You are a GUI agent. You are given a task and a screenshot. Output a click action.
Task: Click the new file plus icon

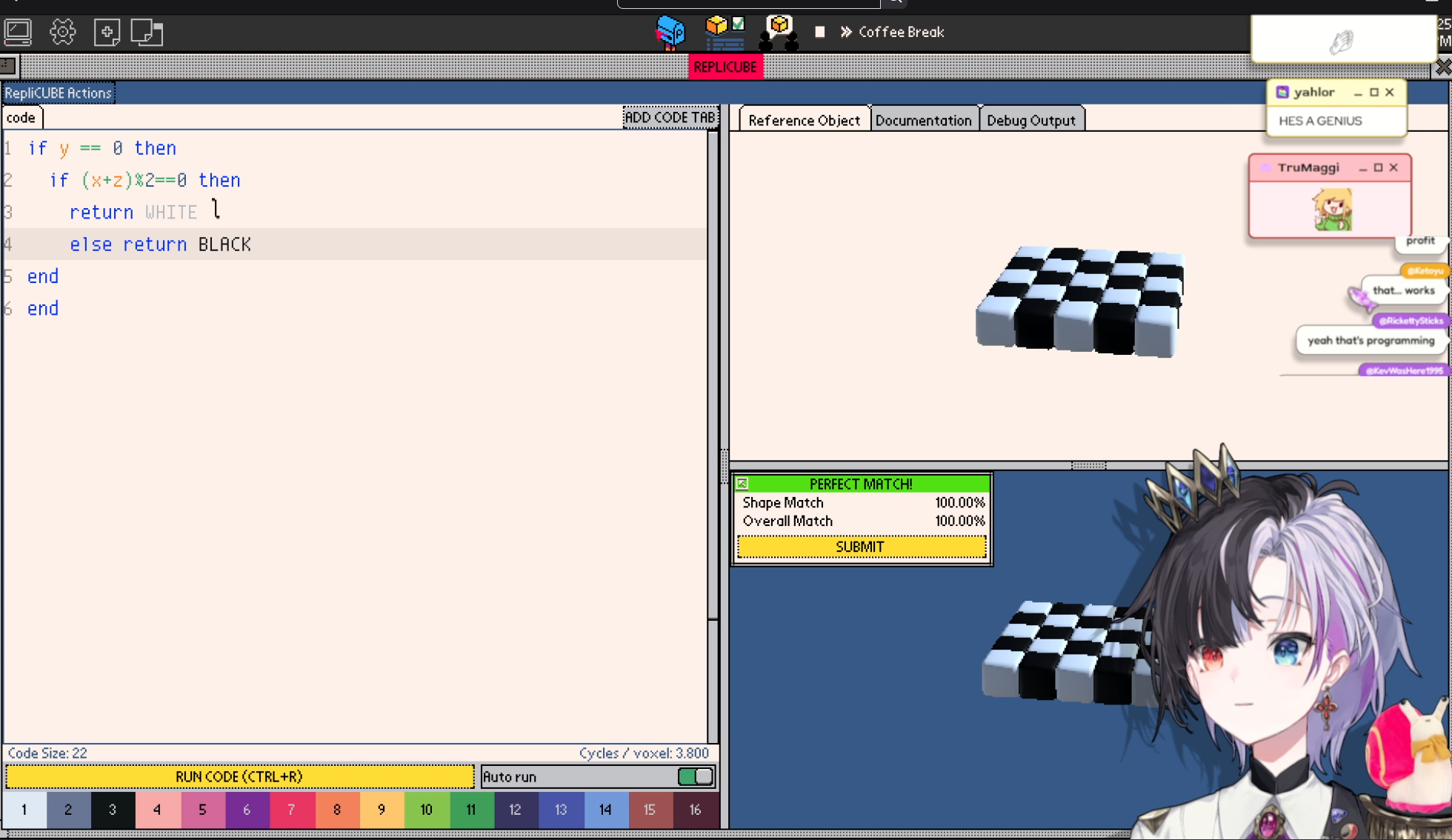(x=107, y=32)
